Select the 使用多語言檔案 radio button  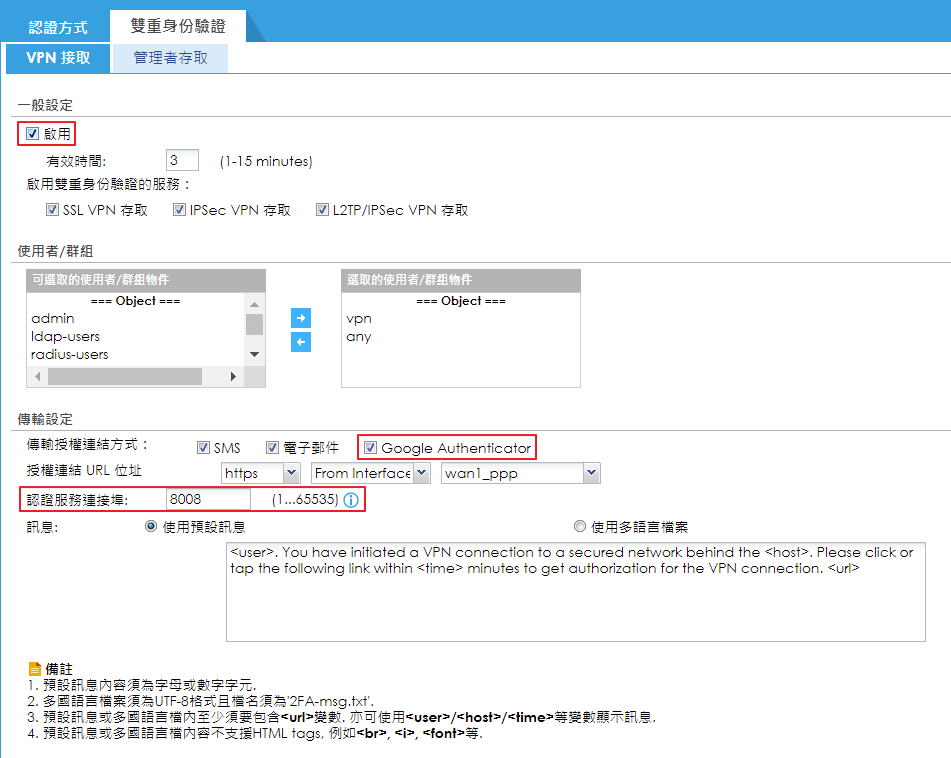click(x=580, y=526)
